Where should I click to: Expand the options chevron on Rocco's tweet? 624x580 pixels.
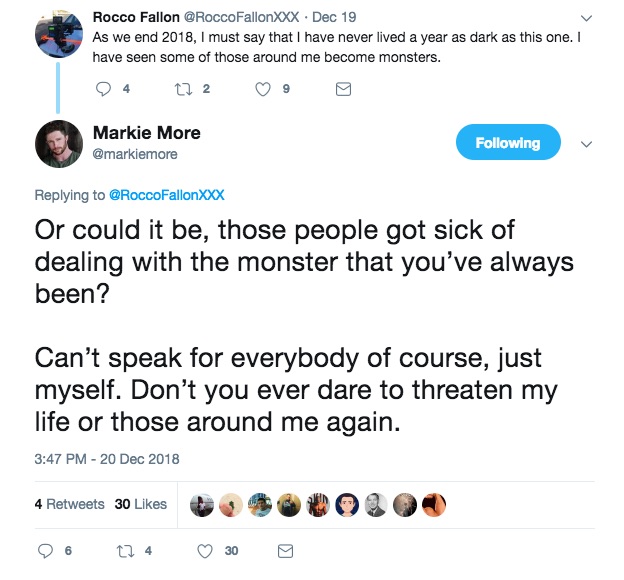click(x=586, y=17)
